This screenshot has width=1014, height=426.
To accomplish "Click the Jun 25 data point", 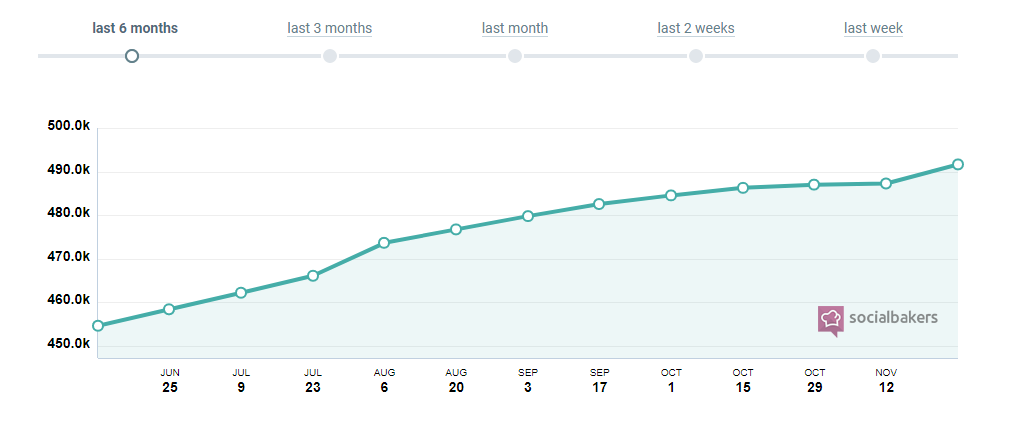I will pyautogui.click(x=169, y=309).
